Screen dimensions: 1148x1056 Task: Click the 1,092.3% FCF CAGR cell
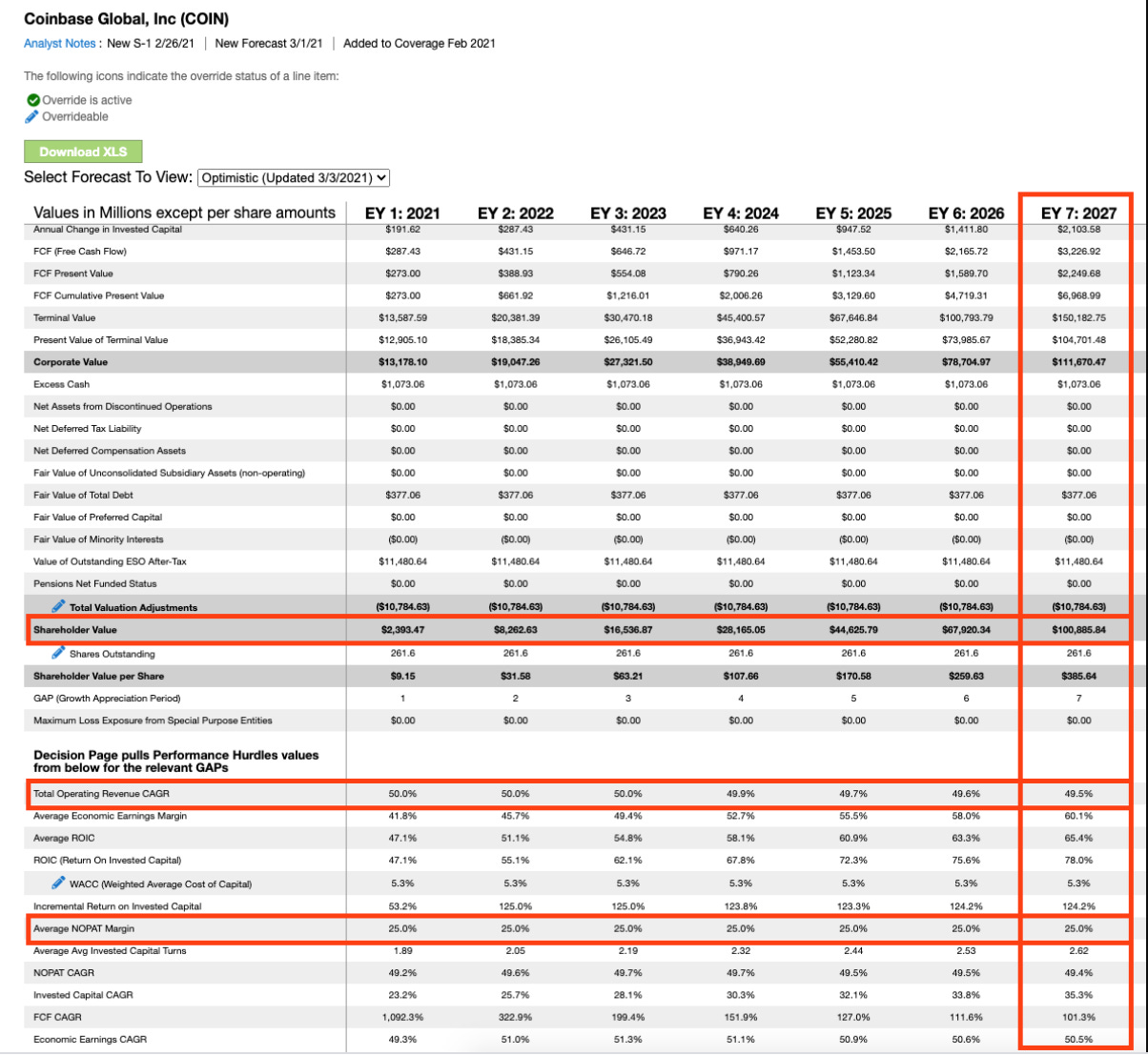click(402, 1017)
